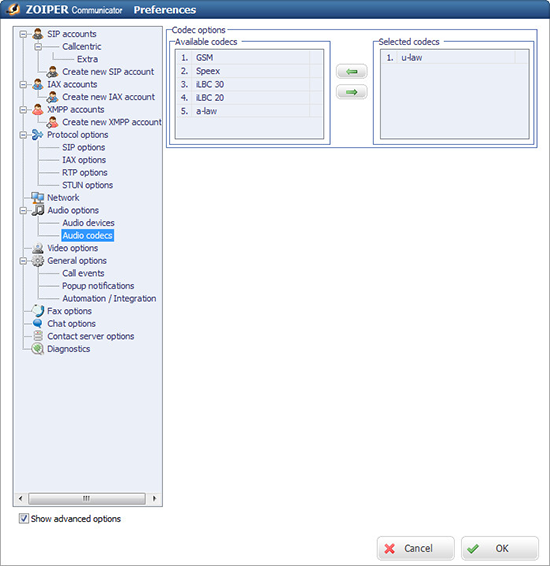Click the IAX accounts user icon
This screenshot has height=566, width=550.
[x=38, y=84]
